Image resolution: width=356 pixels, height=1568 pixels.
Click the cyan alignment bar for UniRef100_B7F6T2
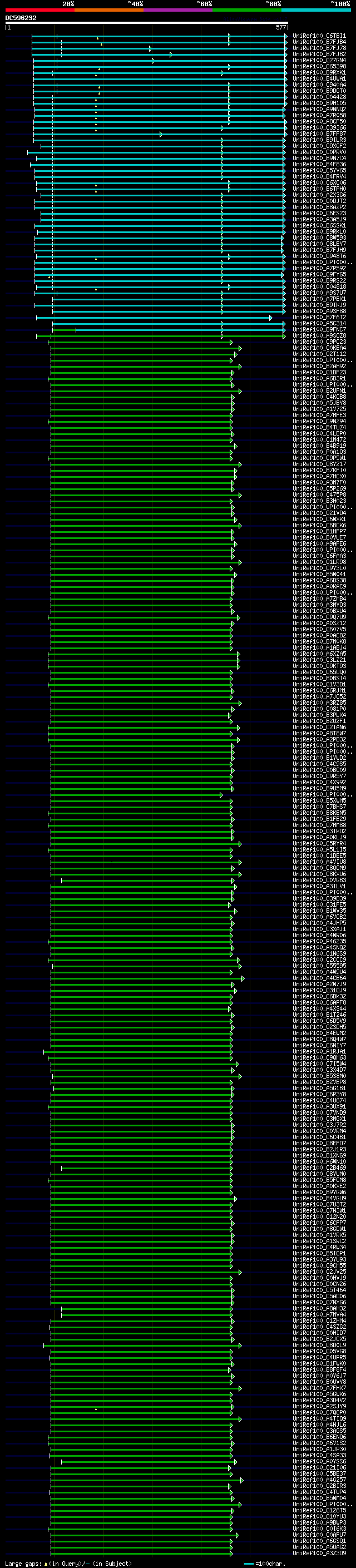point(154,318)
